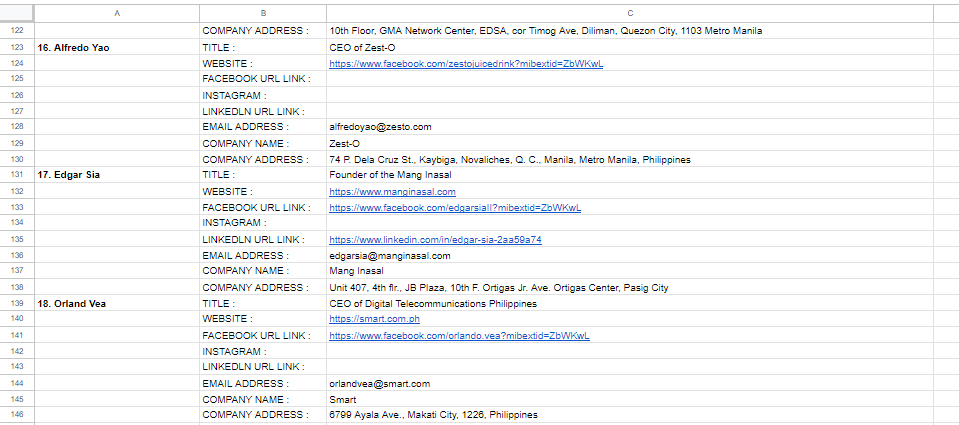
Task: Select row 123 header
Action: click(x=17, y=47)
